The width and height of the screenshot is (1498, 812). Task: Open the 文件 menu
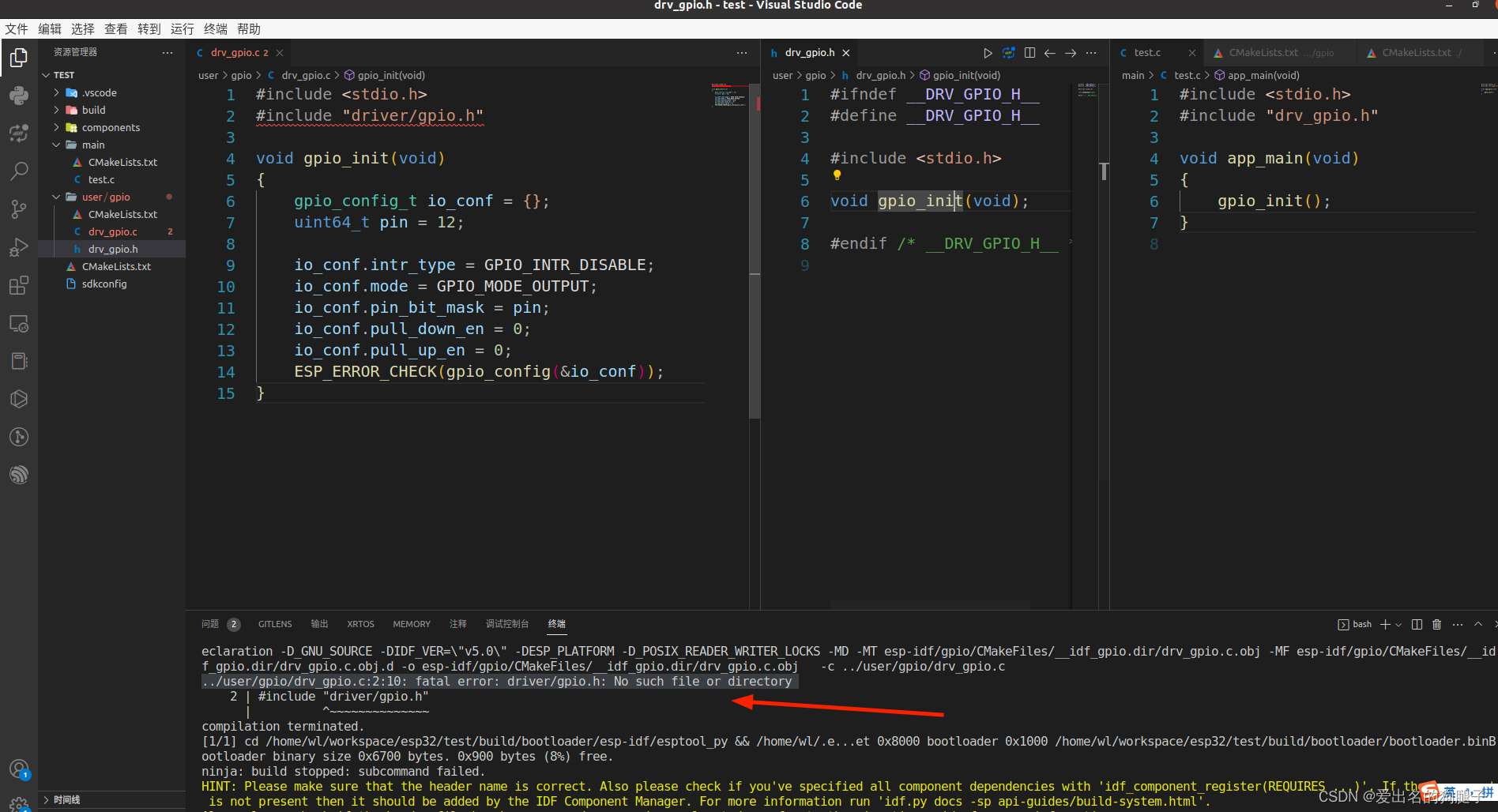pyautogui.click(x=17, y=29)
